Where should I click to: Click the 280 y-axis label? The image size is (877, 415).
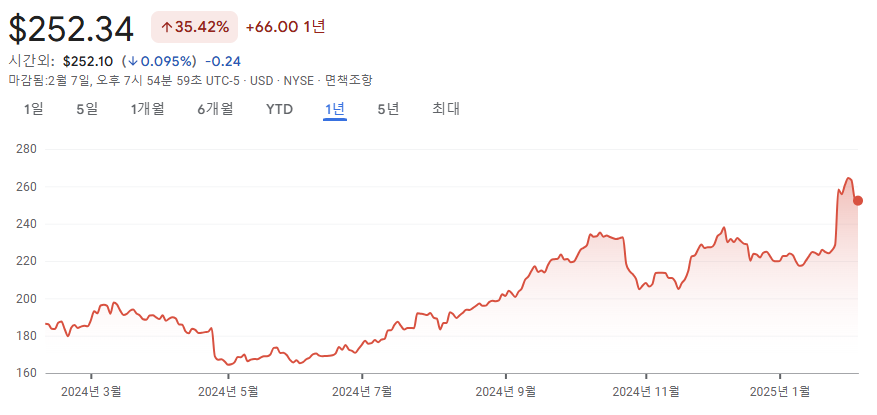click(x=27, y=149)
